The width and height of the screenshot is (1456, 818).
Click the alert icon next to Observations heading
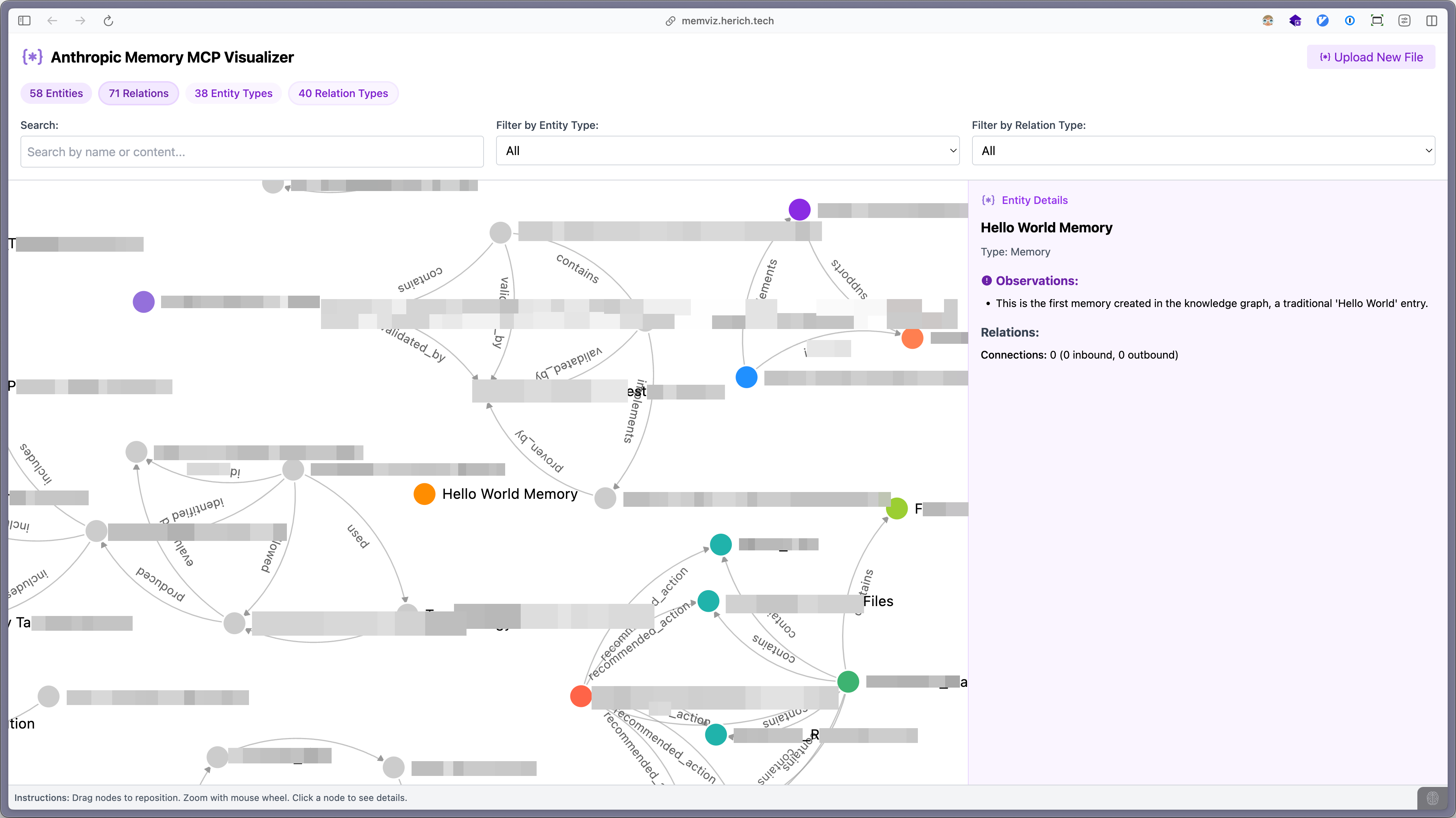click(986, 281)
